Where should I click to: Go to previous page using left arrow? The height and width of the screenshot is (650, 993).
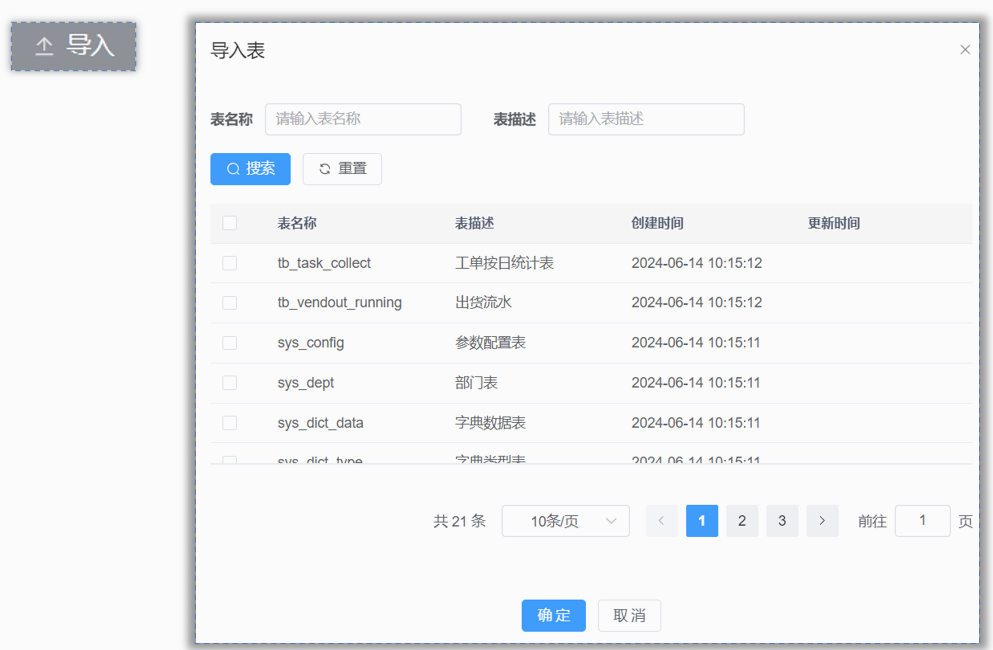click(x=661, y=521)
